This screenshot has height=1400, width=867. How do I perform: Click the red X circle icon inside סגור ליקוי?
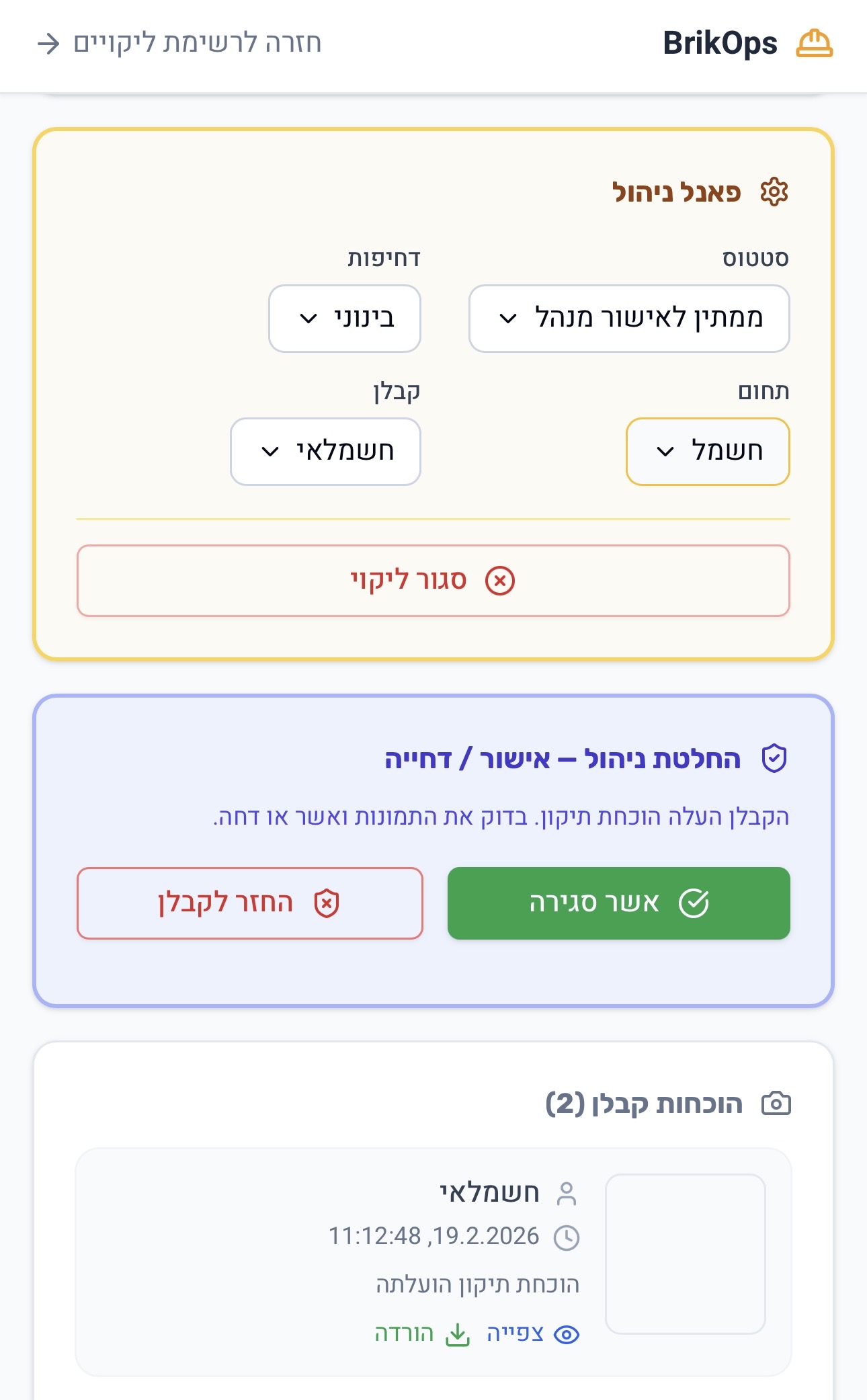(501, 581)
